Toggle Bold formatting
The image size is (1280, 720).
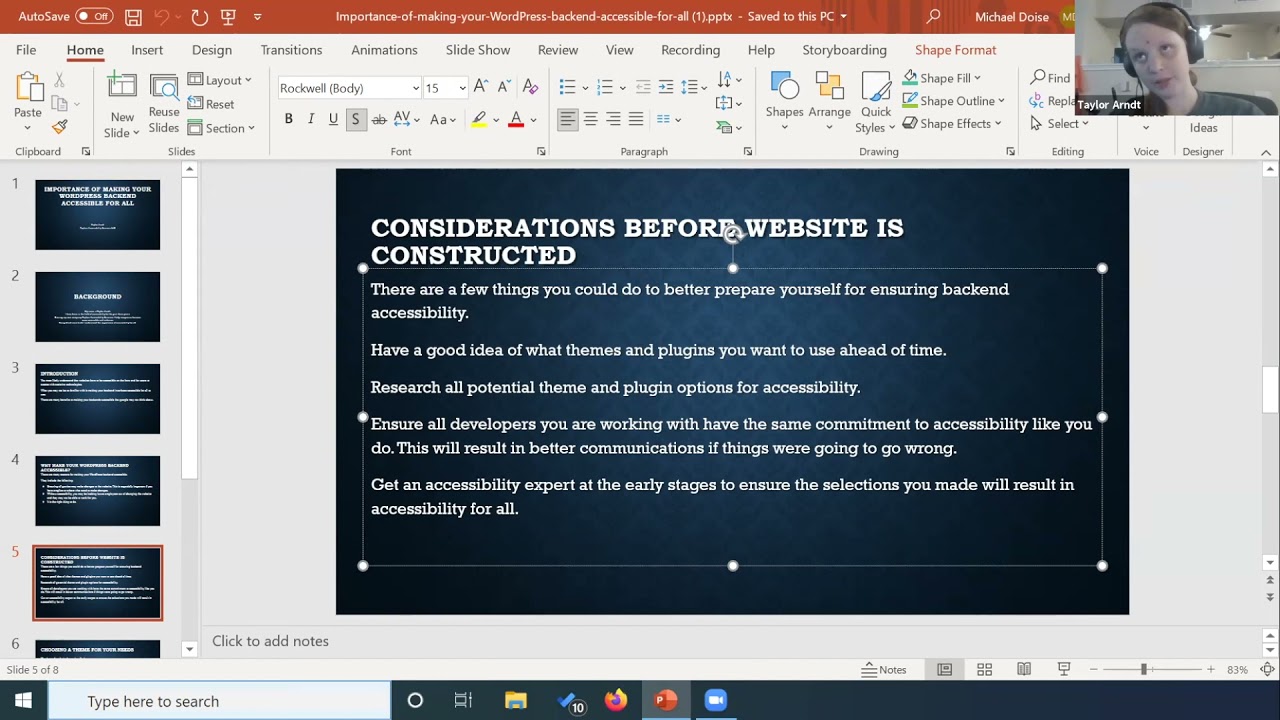[288, 119]
